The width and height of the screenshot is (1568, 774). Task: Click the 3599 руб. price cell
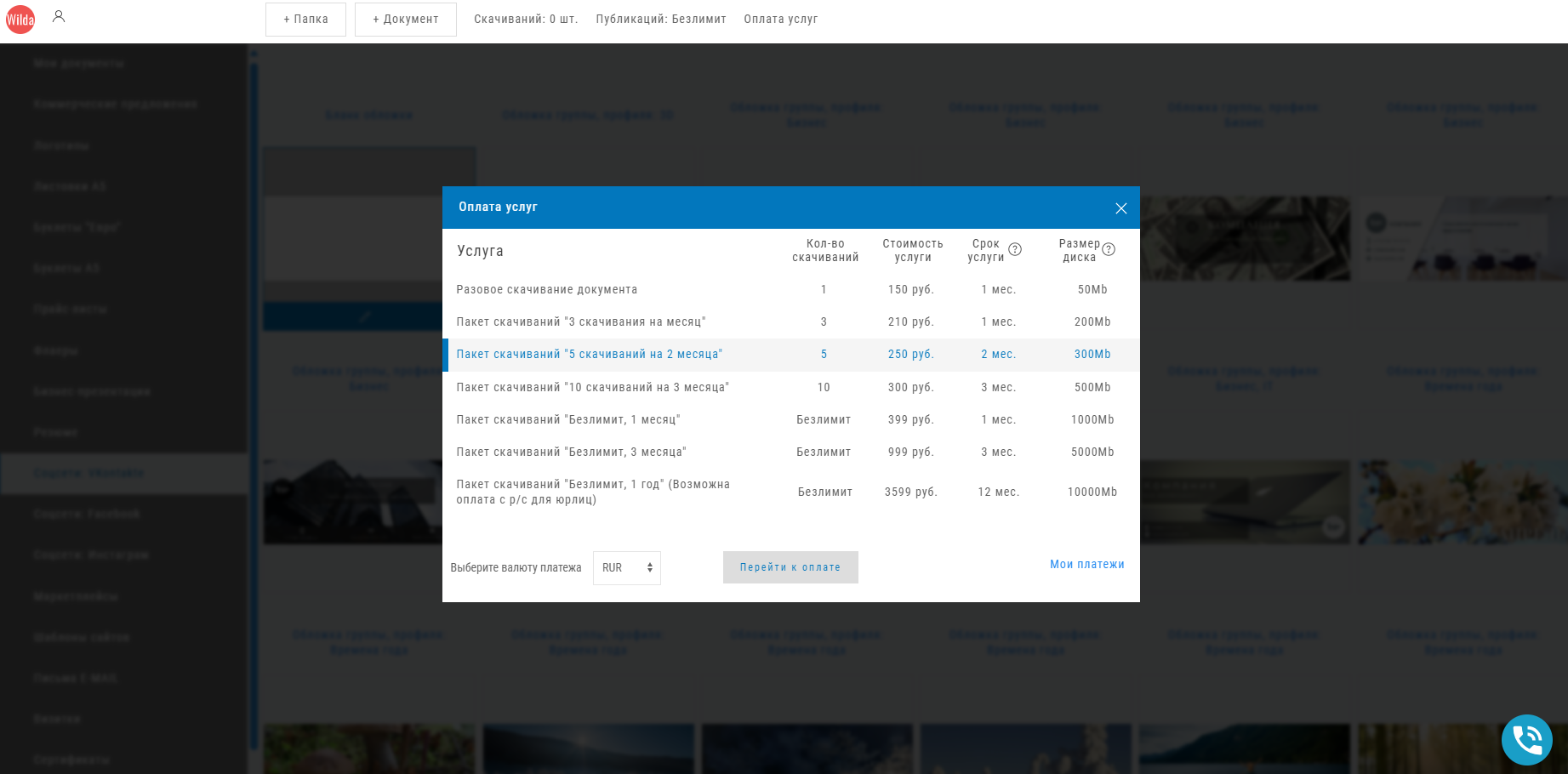(911, 492)
